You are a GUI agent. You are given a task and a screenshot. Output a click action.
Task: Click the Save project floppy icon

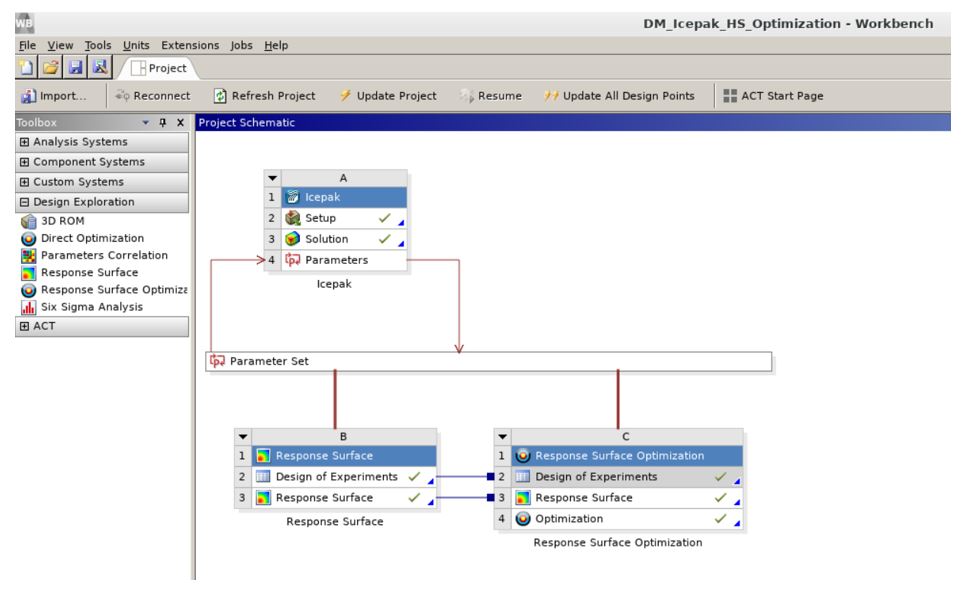coord(76,67)
